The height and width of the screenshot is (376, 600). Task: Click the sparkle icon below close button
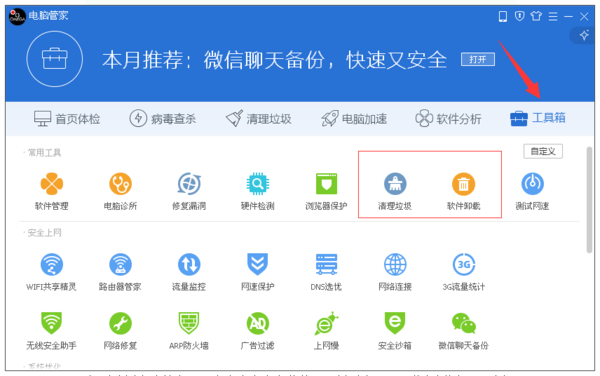pyautogui.click(x=584, y=36)
